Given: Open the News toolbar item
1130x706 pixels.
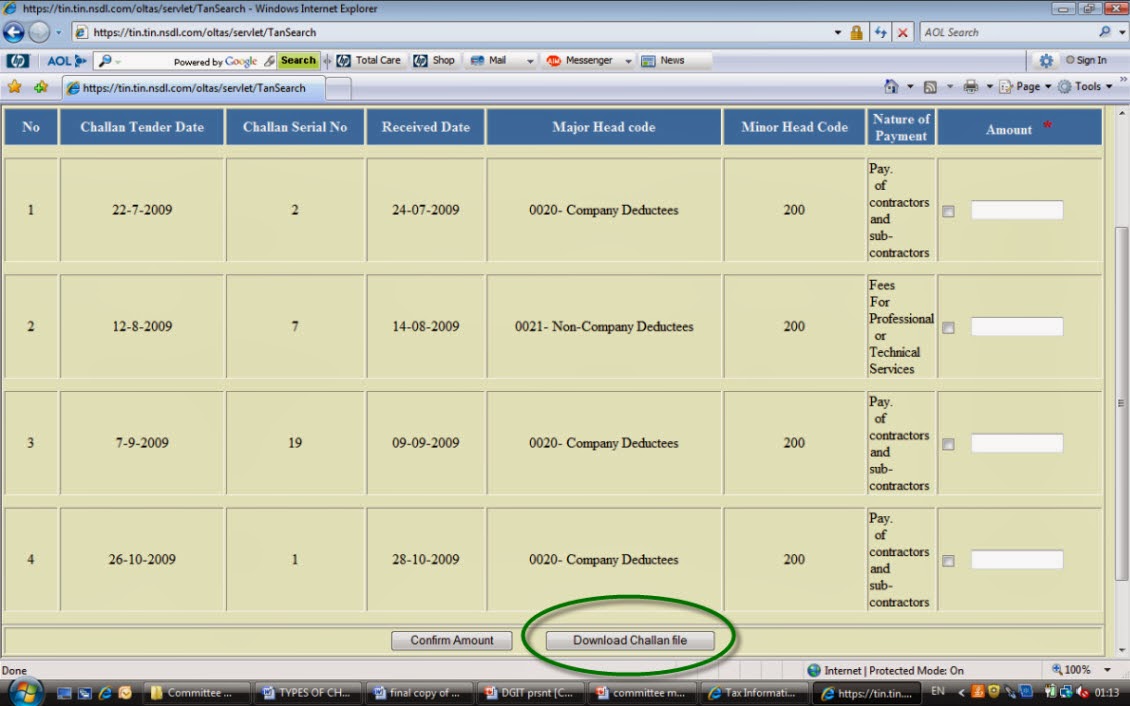Looking at the screenshot, I should pos(663,61).
